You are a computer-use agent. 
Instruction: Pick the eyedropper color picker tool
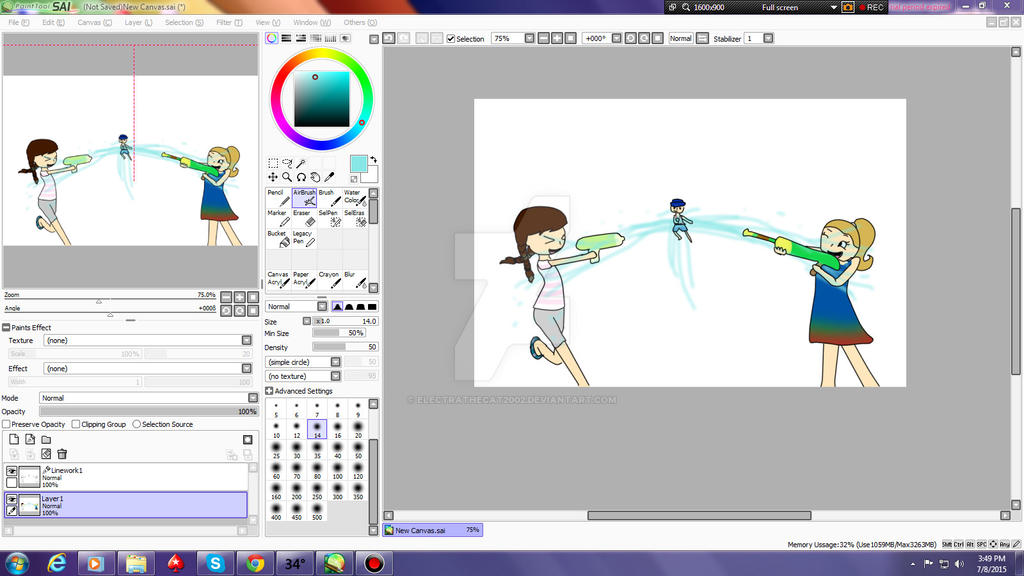coord(329,177)
